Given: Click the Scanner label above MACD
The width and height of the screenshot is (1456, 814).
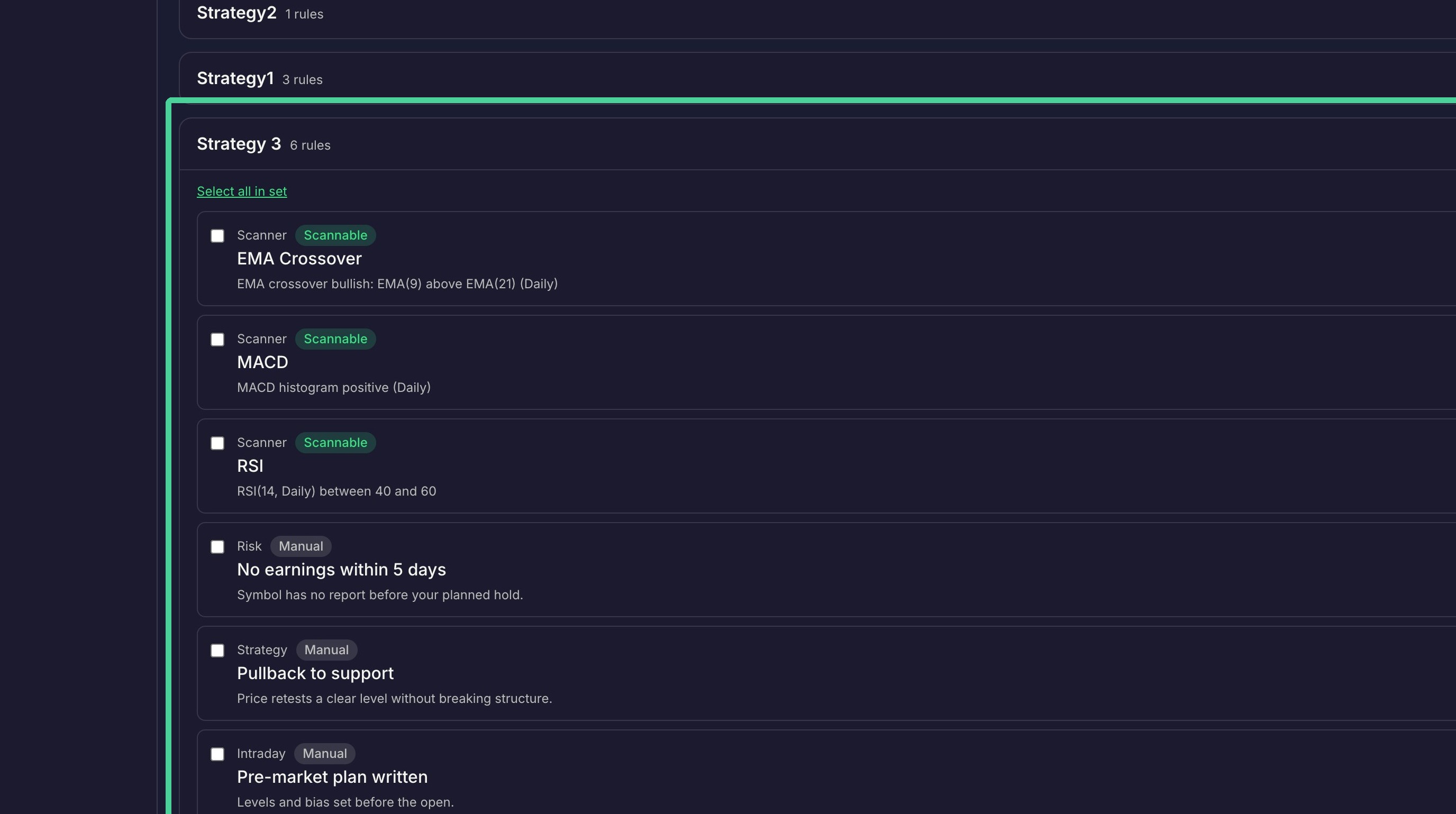Looking at the screenshot, I should (x=262, y=339).
